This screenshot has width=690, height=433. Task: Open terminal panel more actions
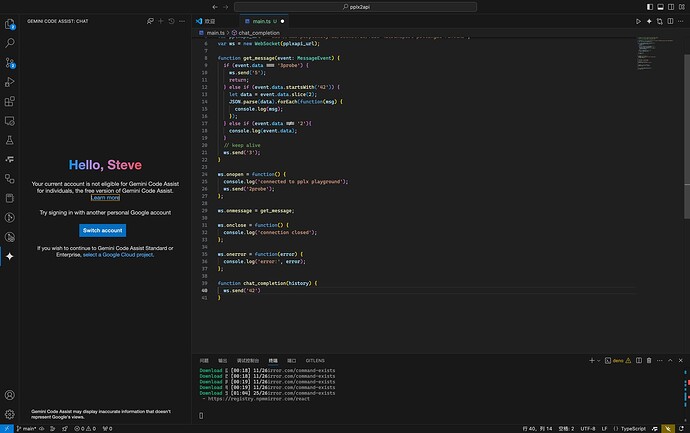660,360
